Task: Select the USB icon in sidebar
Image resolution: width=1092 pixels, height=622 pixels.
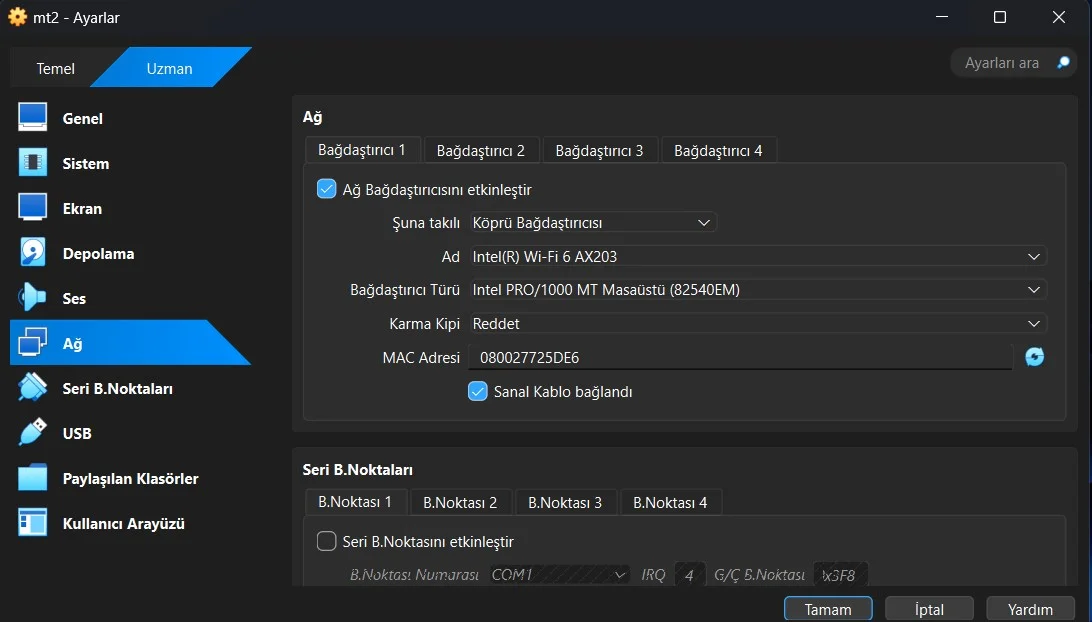Action: 33,433
